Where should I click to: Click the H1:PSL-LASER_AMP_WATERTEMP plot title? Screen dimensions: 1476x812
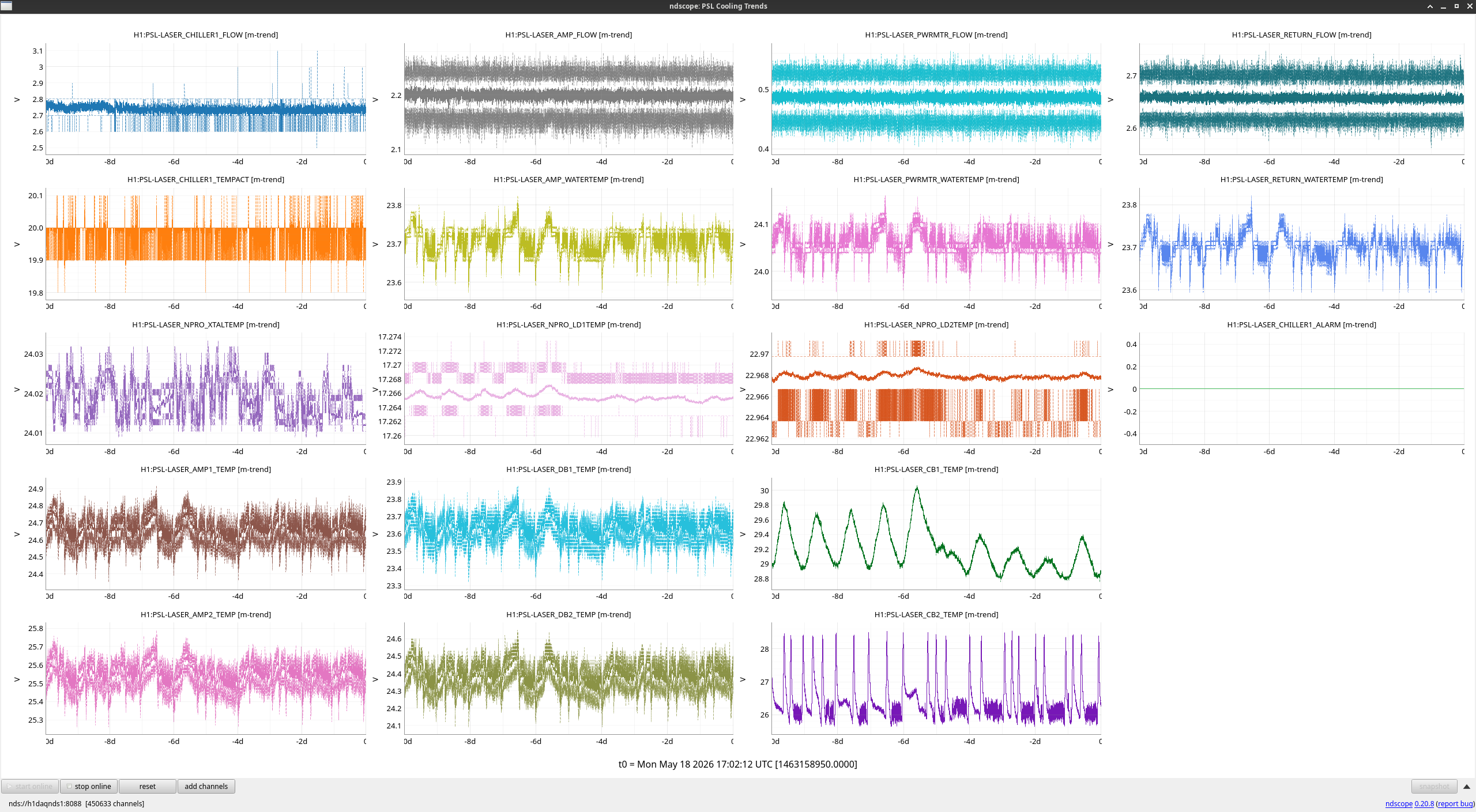tap(568, 180)
